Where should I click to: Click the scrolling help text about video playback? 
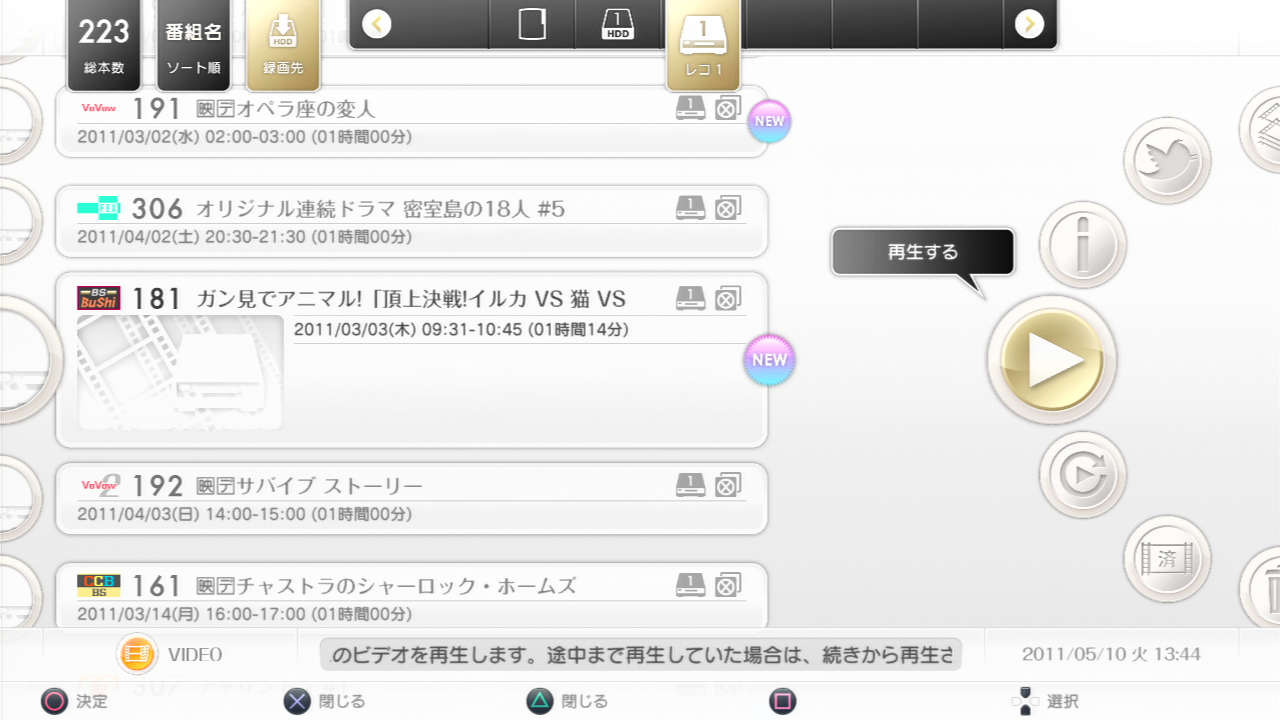[x=641, y=656]
